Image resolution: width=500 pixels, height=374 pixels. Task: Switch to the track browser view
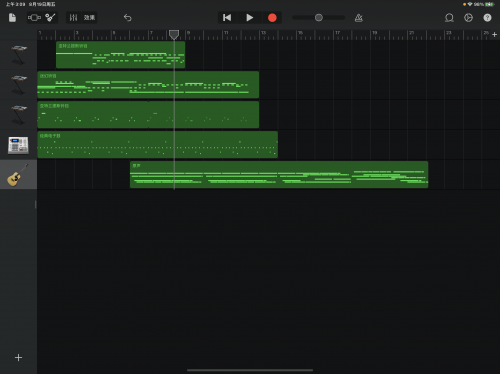point(34,18)
